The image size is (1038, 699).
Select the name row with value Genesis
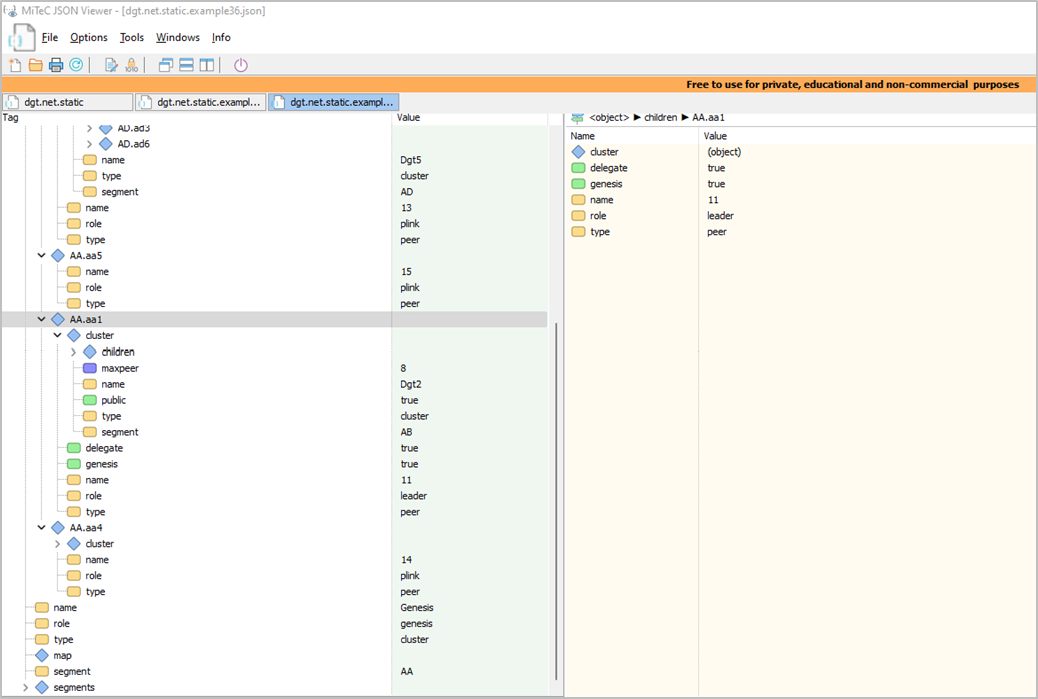[x=274, y=608]
